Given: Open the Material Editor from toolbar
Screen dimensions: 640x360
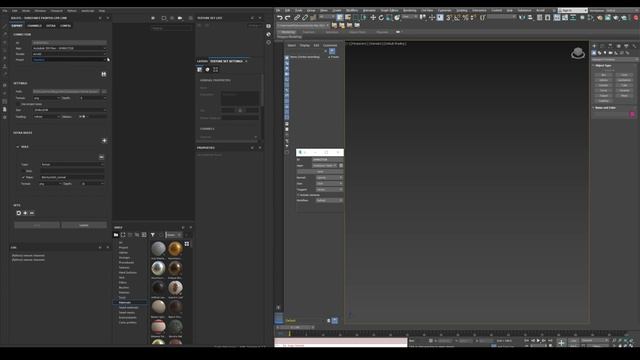Looking at the screenshot, I should click(x=591, y=18).
